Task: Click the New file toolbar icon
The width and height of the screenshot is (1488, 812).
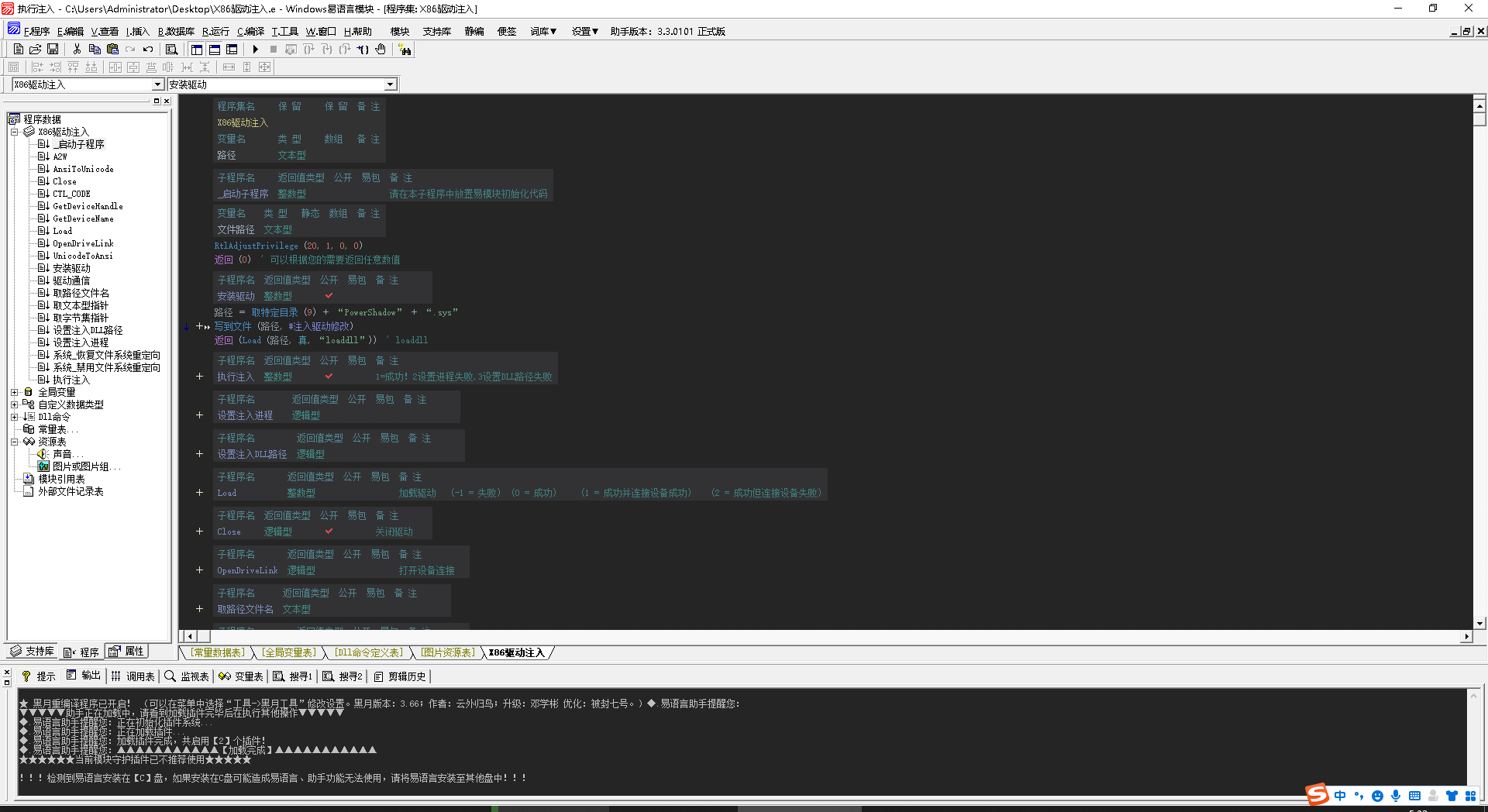Action: (19, 49)
